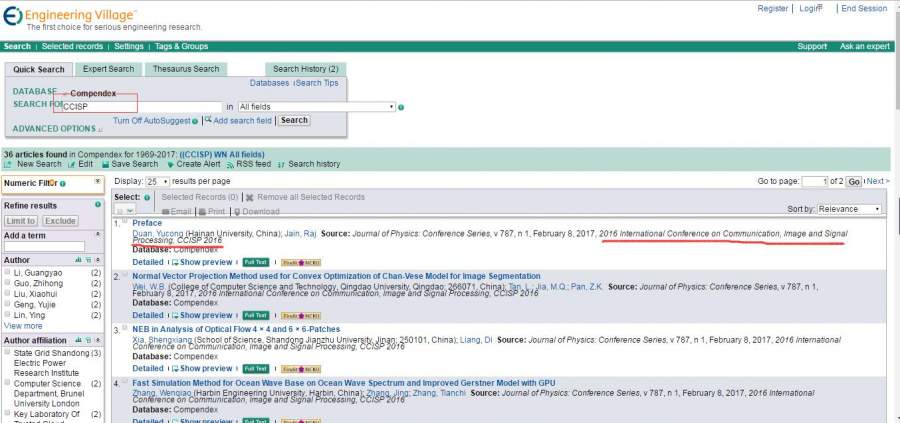Viewport: 900px width, 423px height.
Task: Click the Add search field icon
Action: coord(208,120)
